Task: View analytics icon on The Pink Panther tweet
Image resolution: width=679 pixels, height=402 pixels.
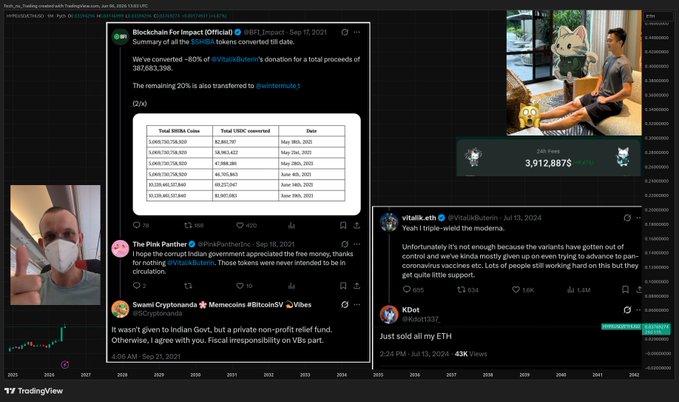Action: coord(291,285)
